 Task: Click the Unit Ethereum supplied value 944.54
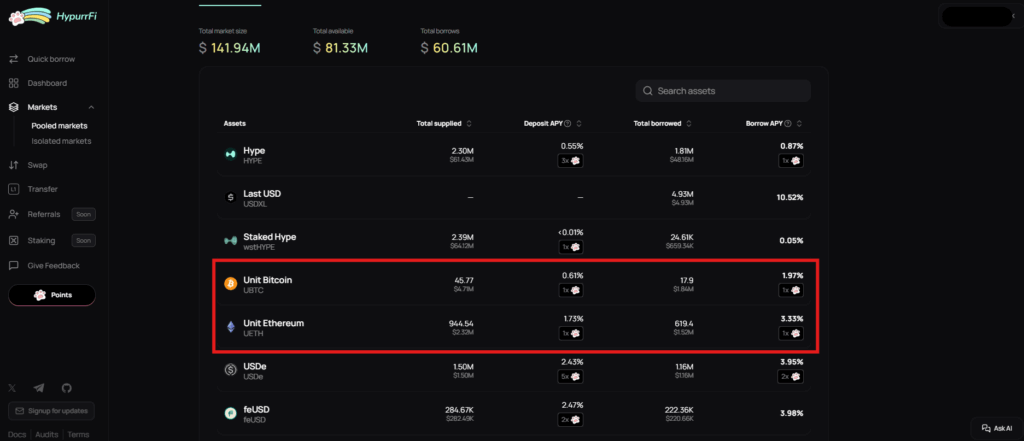461,323
